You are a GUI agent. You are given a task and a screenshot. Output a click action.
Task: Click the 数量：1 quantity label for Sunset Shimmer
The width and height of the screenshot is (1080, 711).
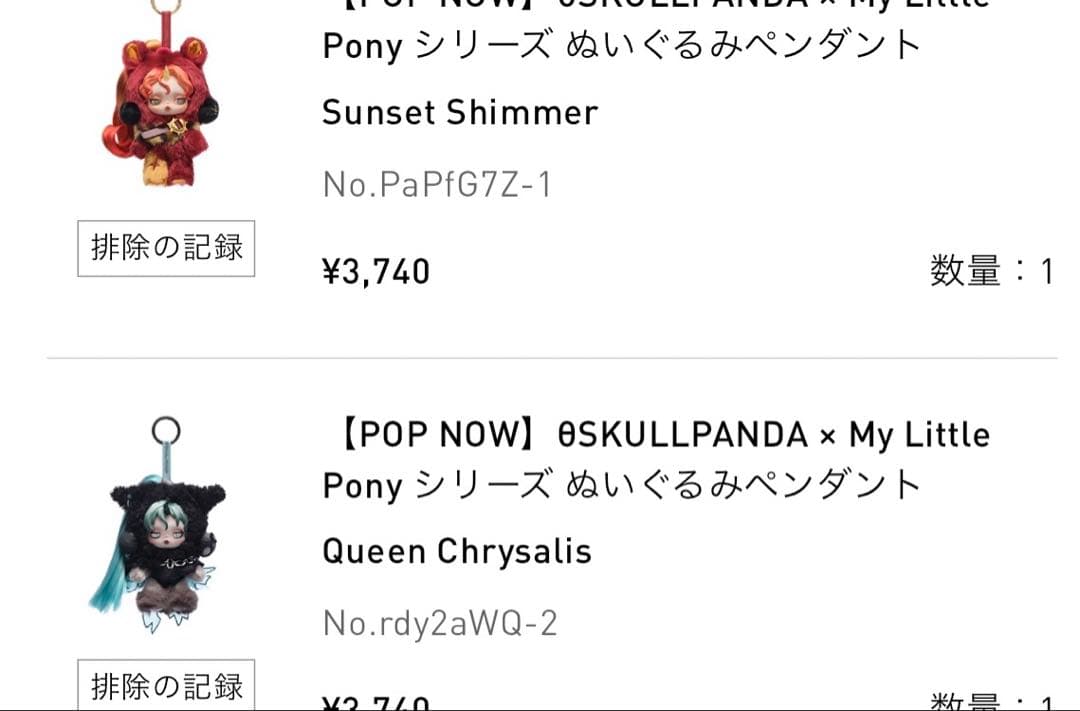click(x=993, y=271)
